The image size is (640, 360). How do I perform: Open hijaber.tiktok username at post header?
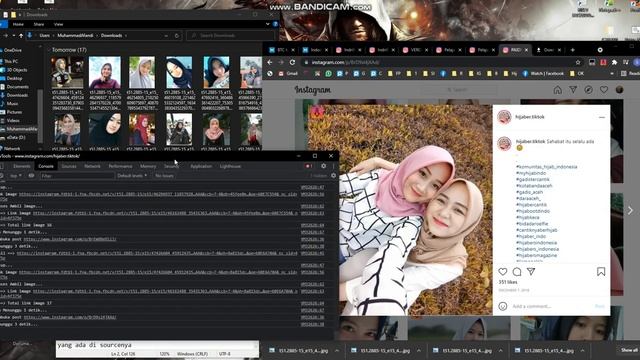coord(530,117)
